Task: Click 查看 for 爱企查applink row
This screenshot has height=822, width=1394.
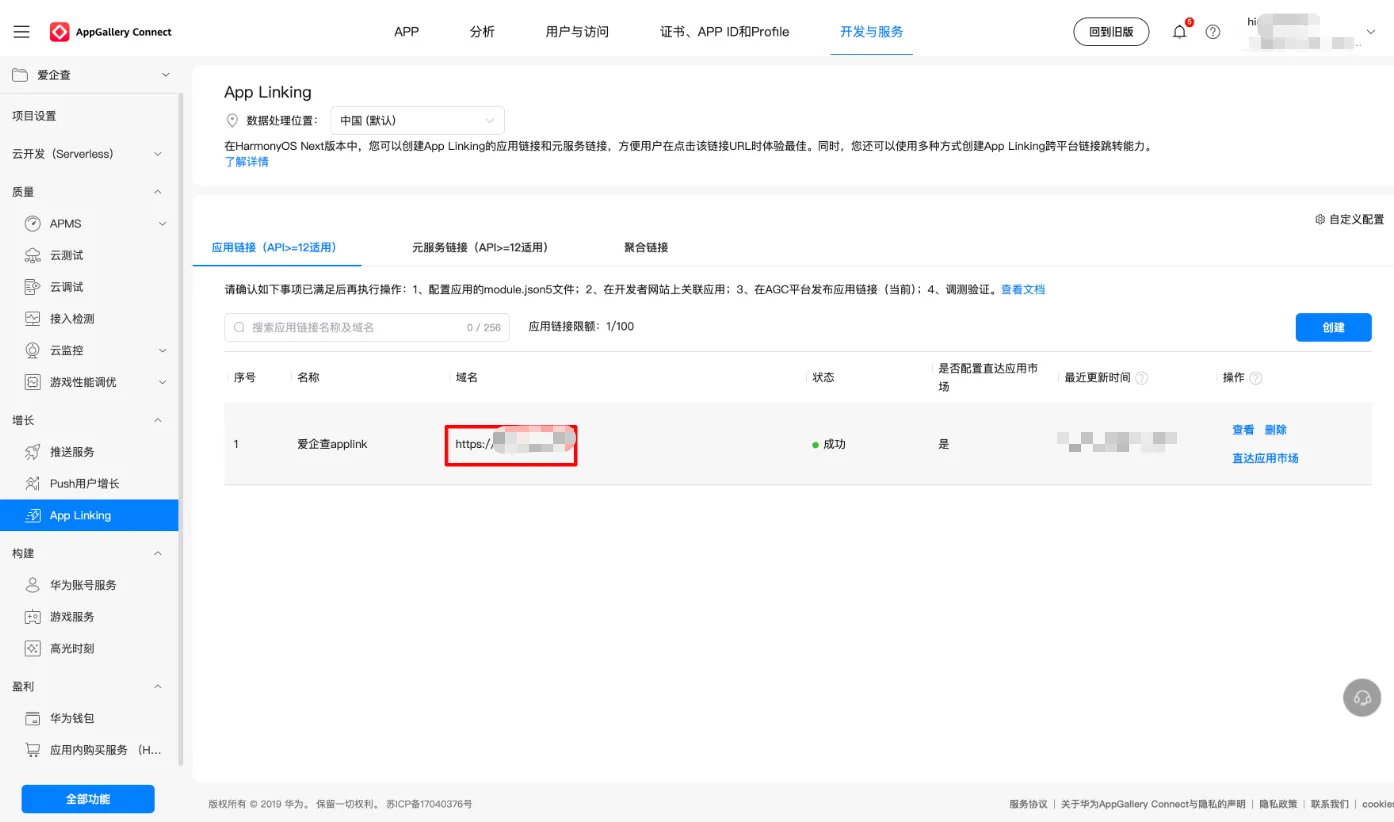Action: [1243, 430]
